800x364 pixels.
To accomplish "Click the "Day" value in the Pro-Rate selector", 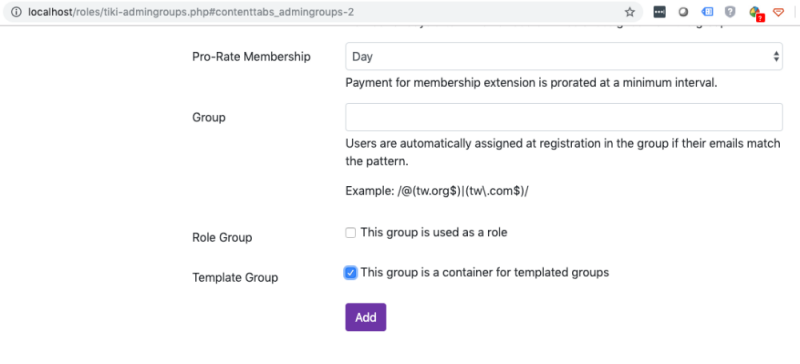I will pyautogui.click(x=362, y=57).
